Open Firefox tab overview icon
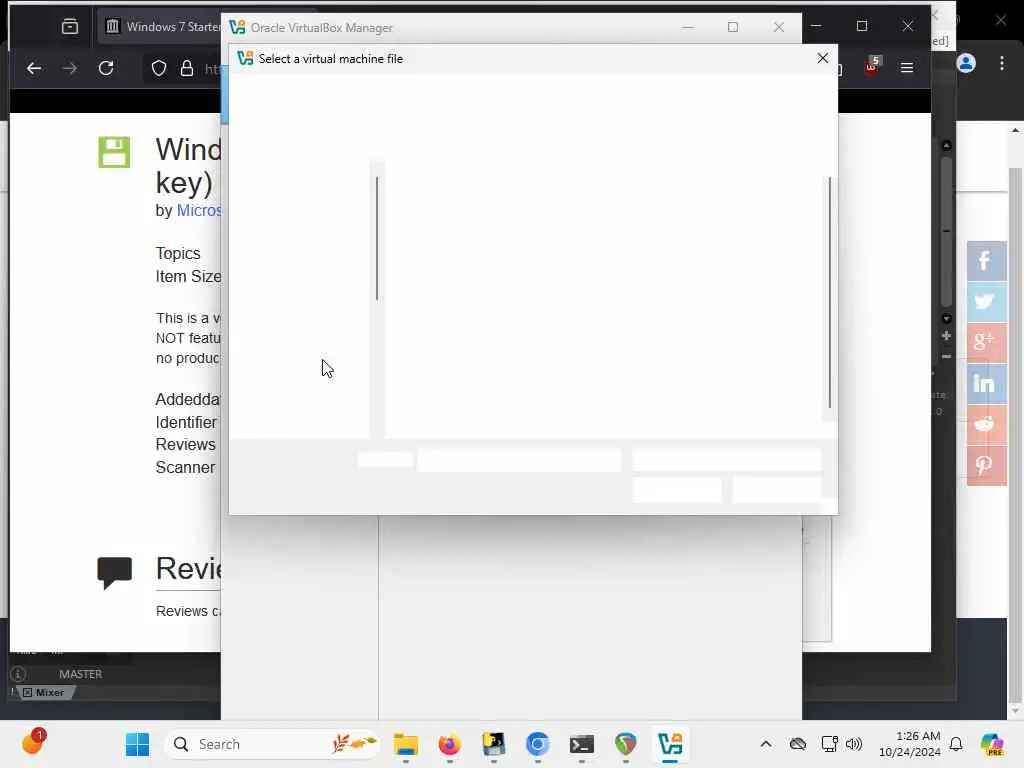Viewport: 1024px width, 768px height. [70, 27]
